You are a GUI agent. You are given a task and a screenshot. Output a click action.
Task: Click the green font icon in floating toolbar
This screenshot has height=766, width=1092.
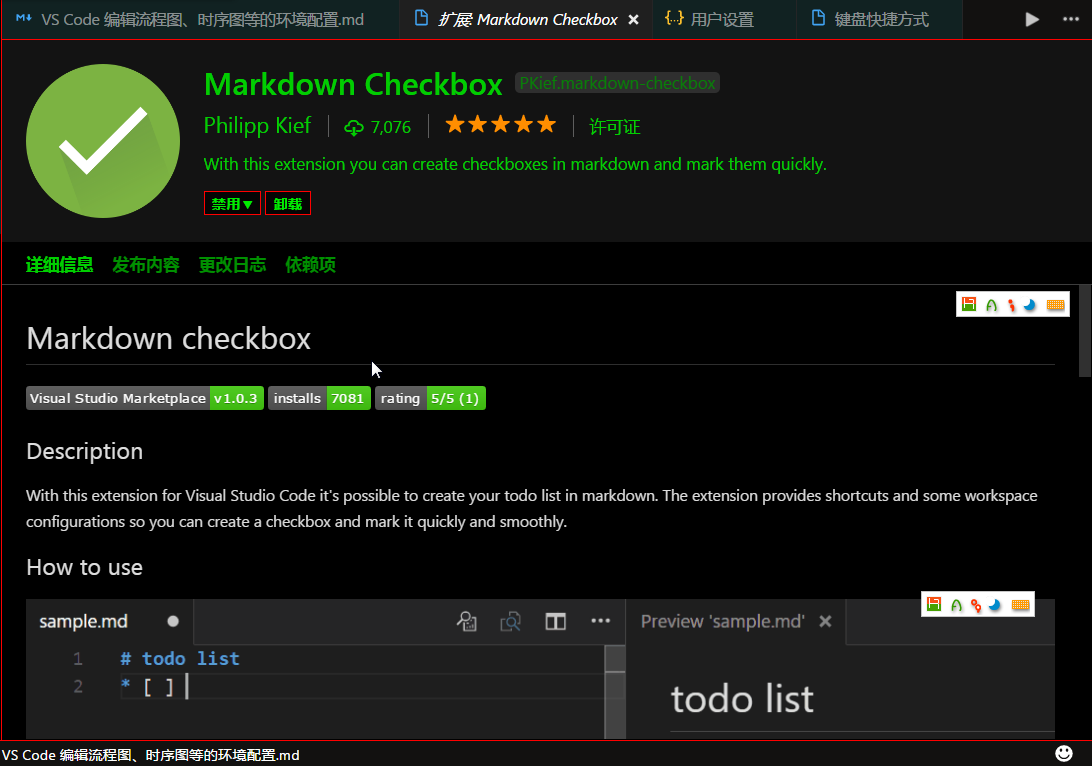point(990,303)
